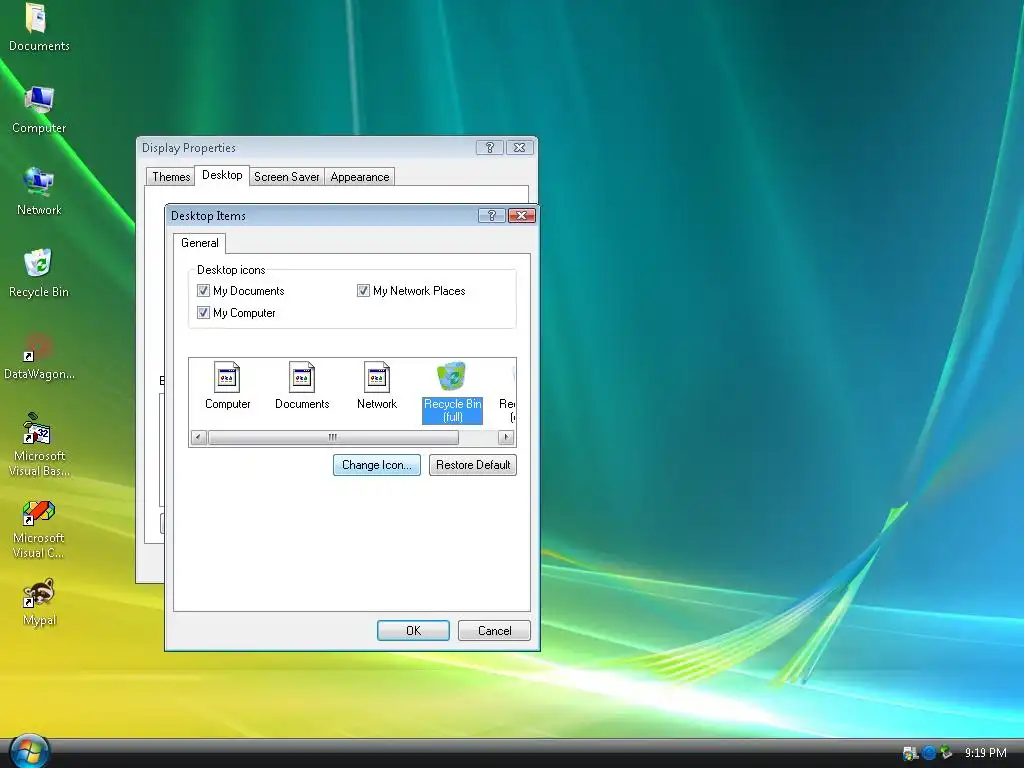Uncheck the My Network Places checkbox
The image size is (1024, 768).
pos(363,291)
